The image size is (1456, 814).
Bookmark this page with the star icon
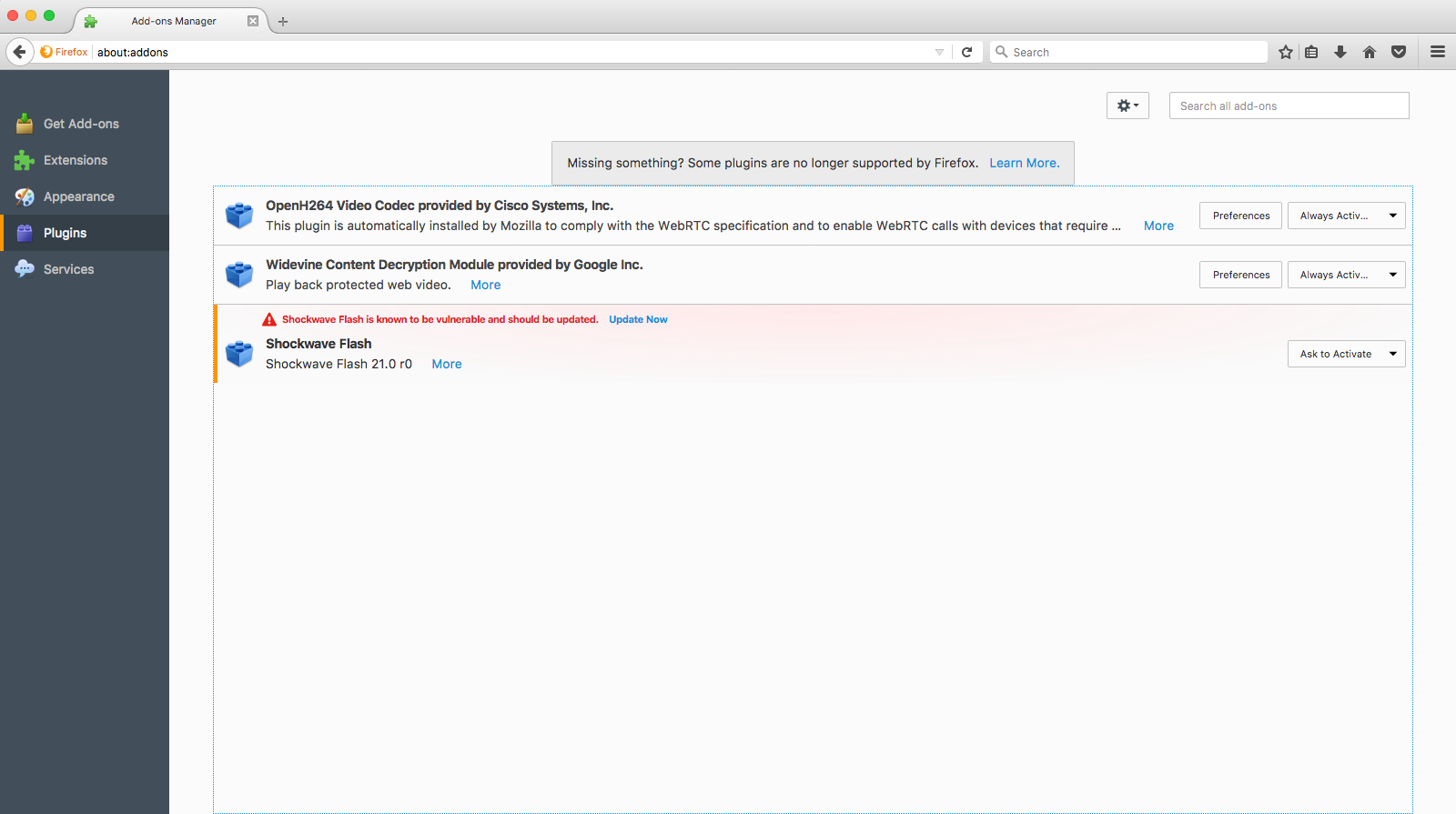[1286, 52]
